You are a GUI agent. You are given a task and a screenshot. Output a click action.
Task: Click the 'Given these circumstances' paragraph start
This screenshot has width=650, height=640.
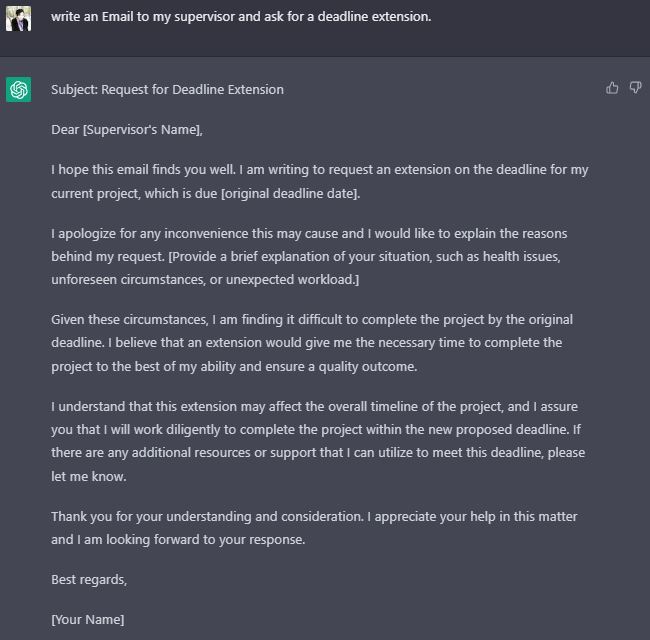(x=130, y=320)
